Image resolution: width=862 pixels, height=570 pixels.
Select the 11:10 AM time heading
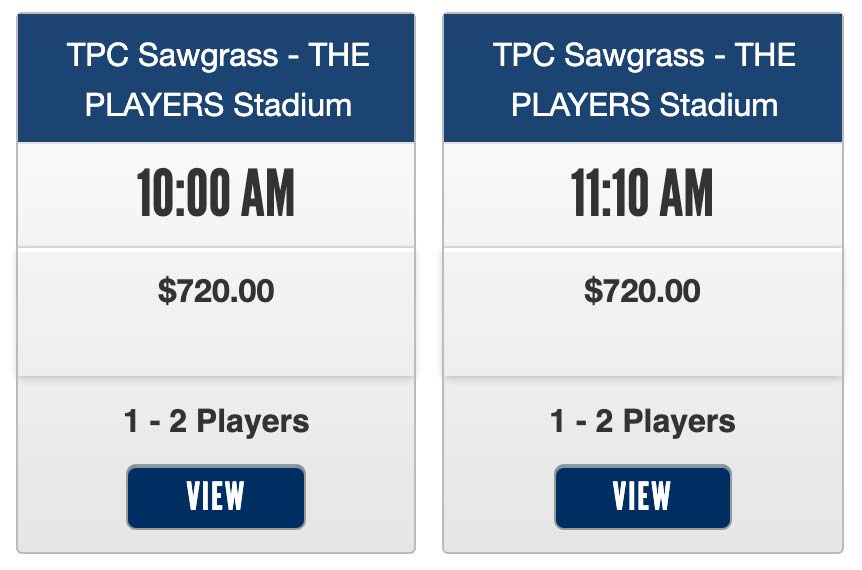pos(642,194)
